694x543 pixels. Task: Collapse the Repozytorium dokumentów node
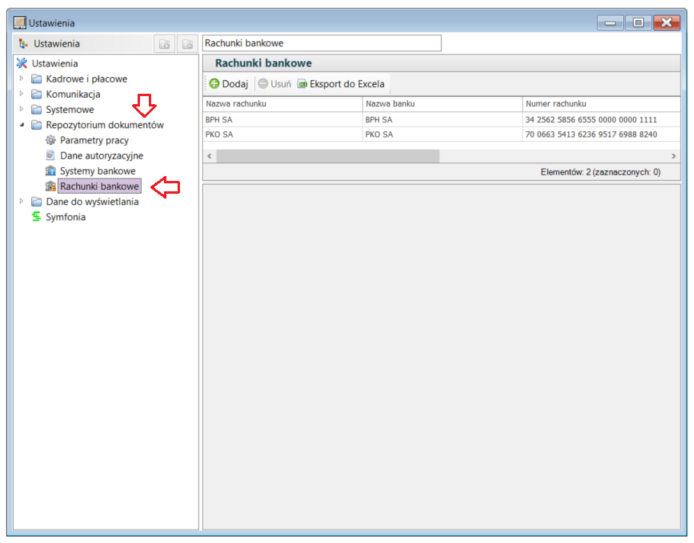coord(22,125)
